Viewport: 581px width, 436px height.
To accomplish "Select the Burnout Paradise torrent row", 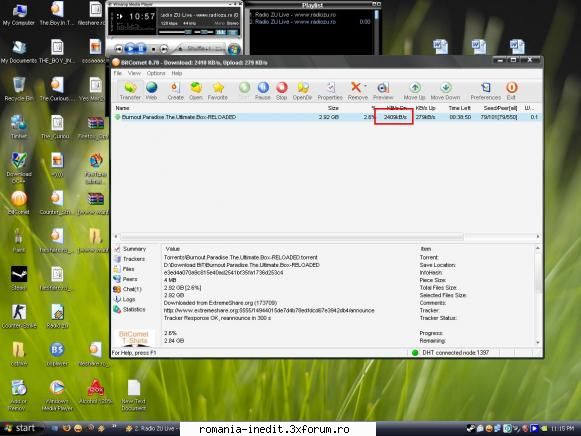I will [326, 117].
